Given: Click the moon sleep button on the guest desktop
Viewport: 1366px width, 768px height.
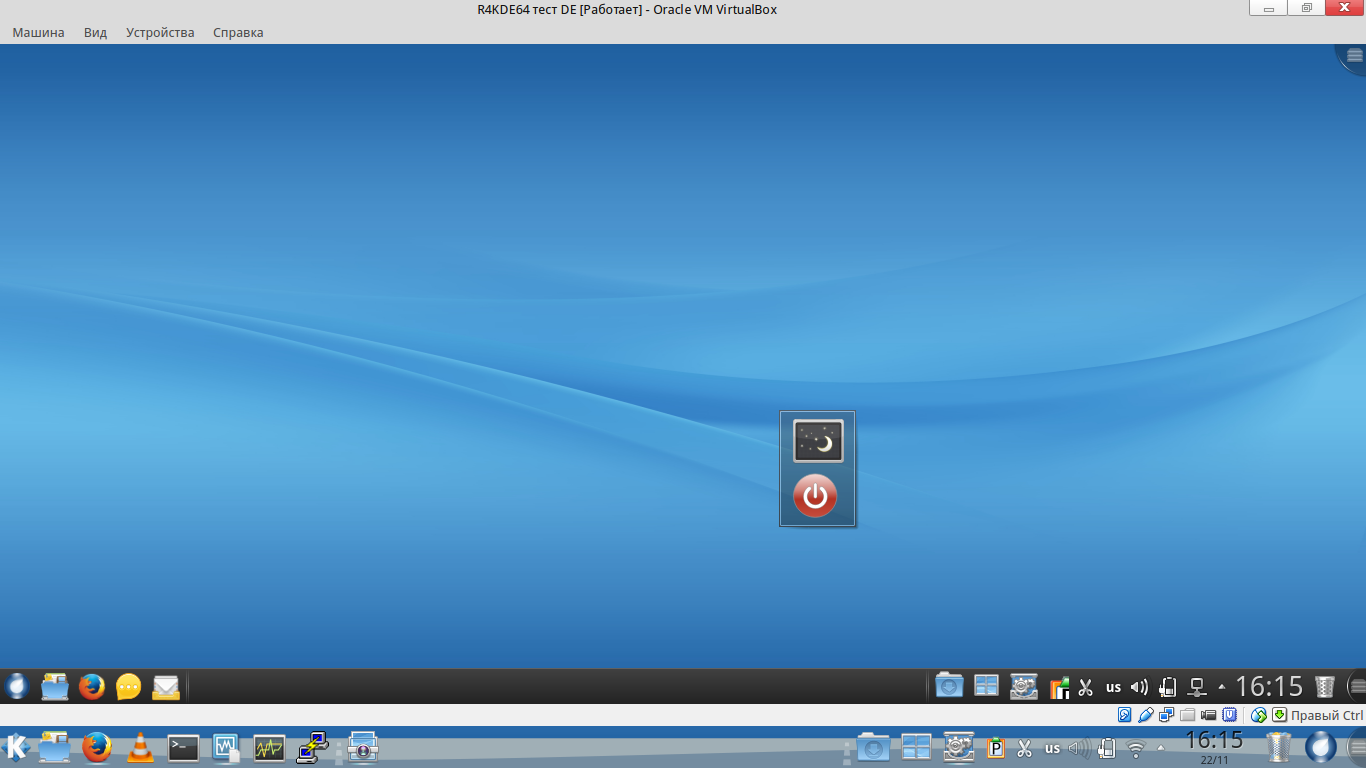Looking at the screenshot, I should [x=818, y=441].
